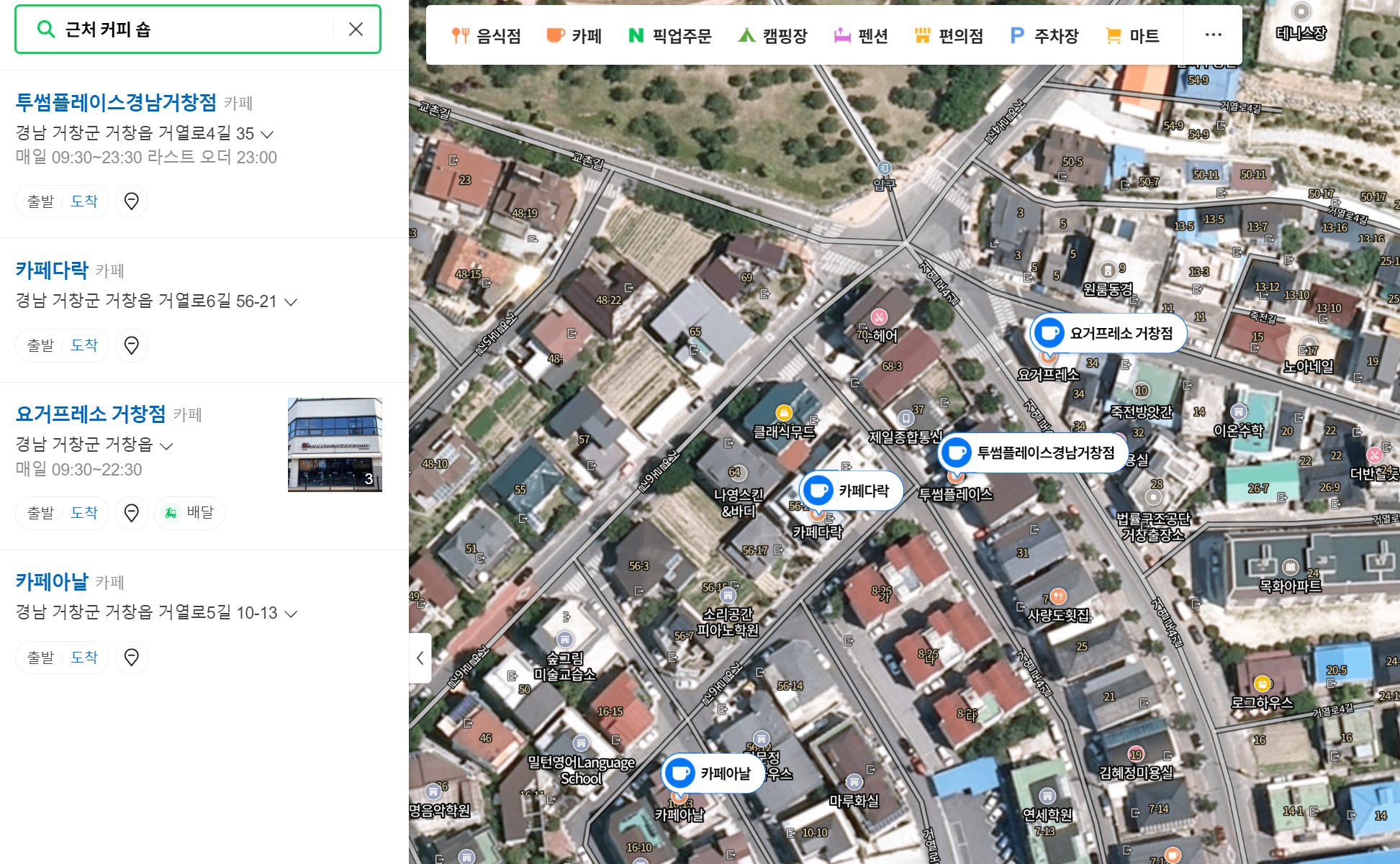
Task: Click location pin icon for 요거프레소 거창점
Action: pyautogui.click(x=132, y=513)
